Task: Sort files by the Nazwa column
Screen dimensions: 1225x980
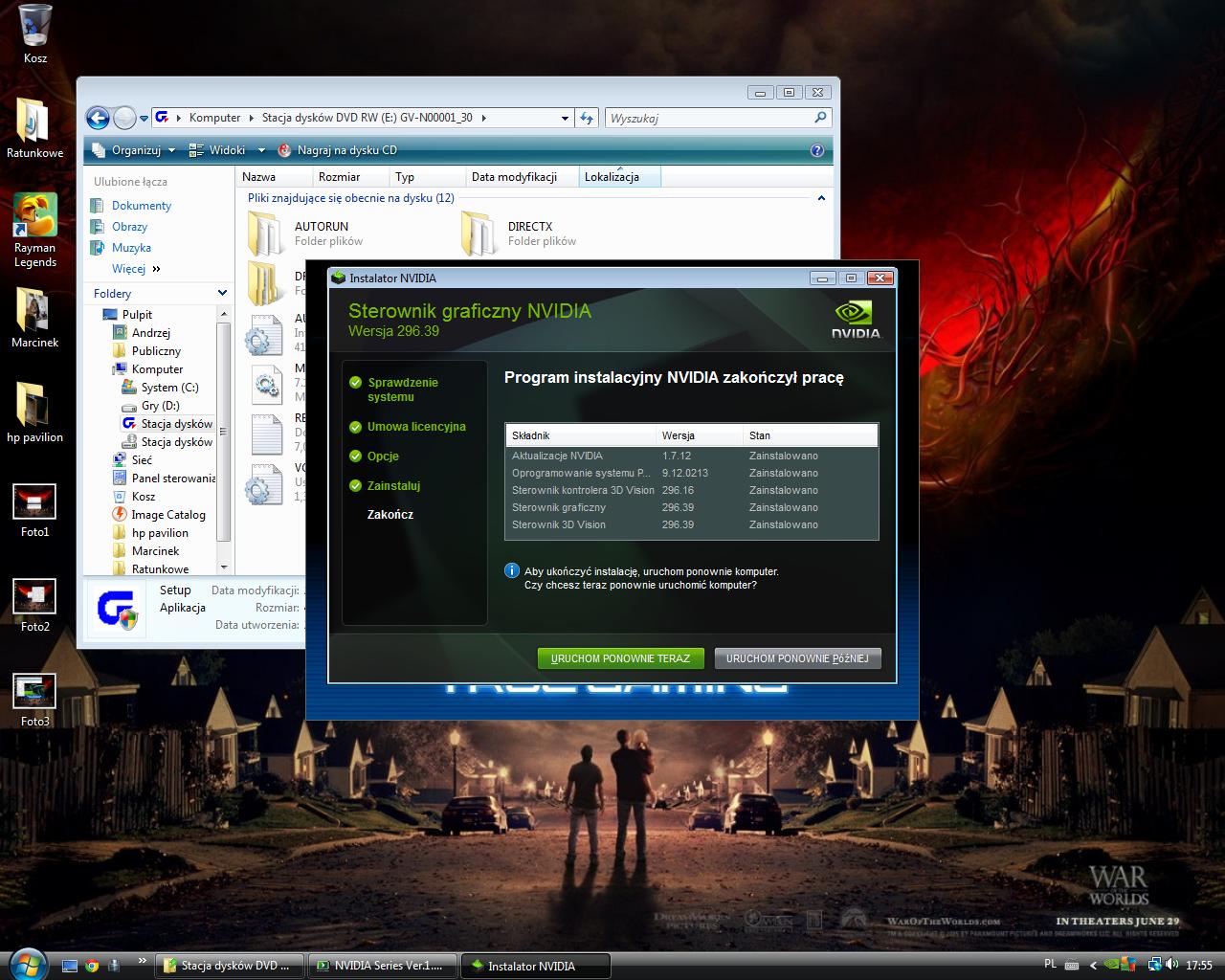Action: pyautogui.click(x=274, y=177)
